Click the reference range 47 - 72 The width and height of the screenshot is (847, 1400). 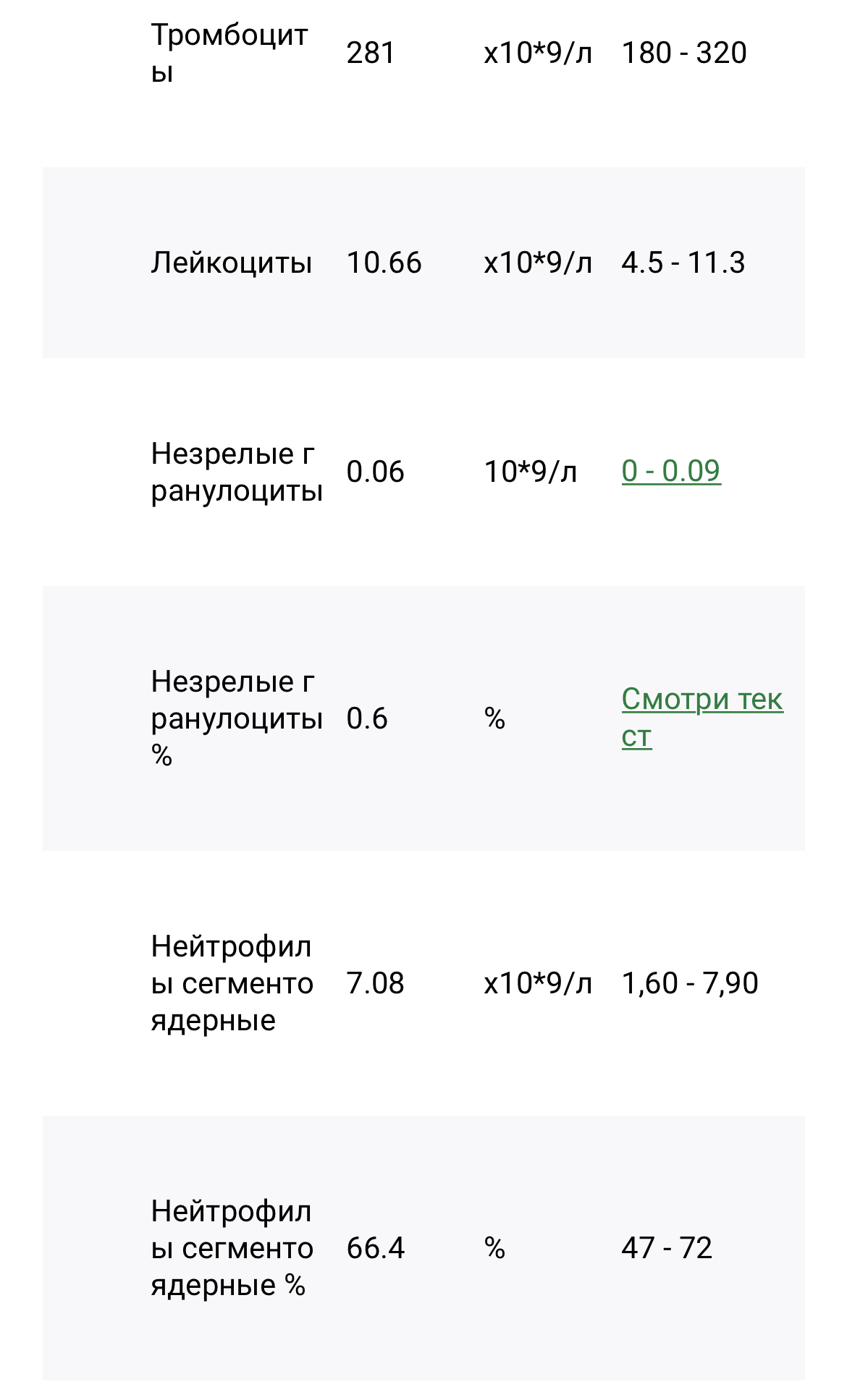(667, 1248)
